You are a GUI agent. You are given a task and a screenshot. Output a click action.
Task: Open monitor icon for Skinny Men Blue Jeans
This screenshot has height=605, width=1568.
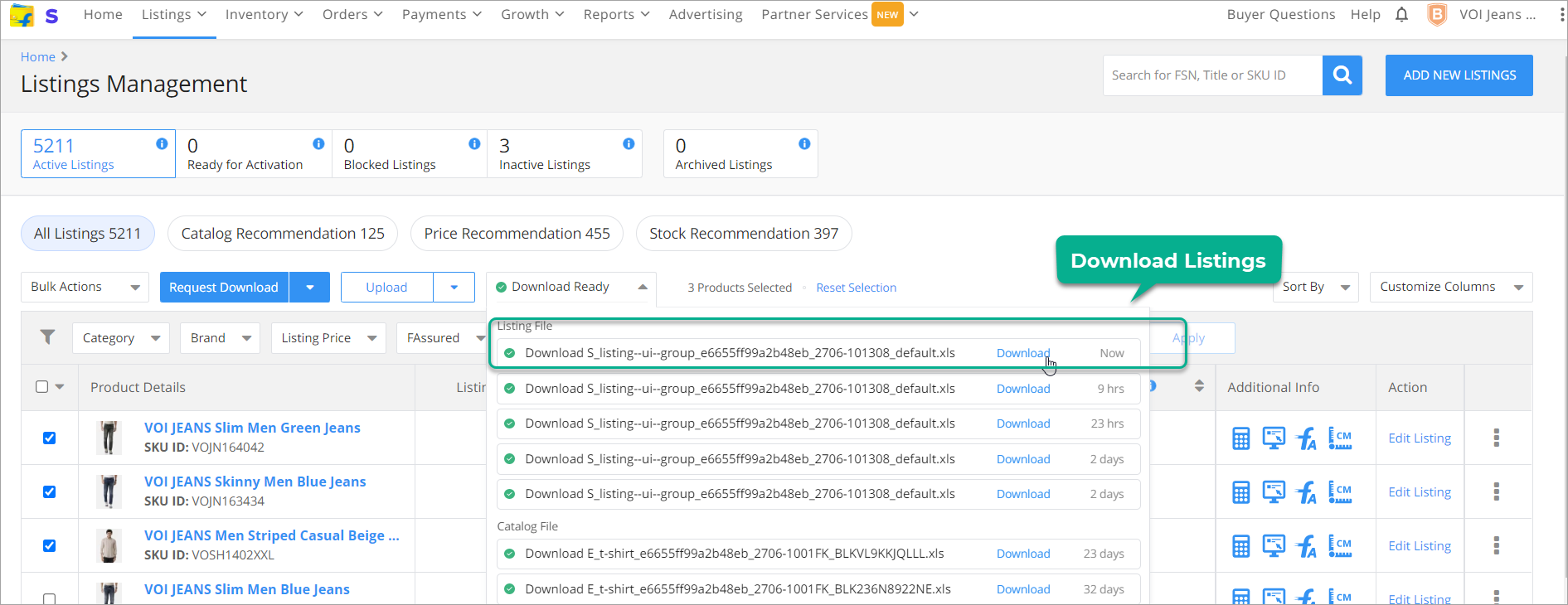tap(1274, 491)
